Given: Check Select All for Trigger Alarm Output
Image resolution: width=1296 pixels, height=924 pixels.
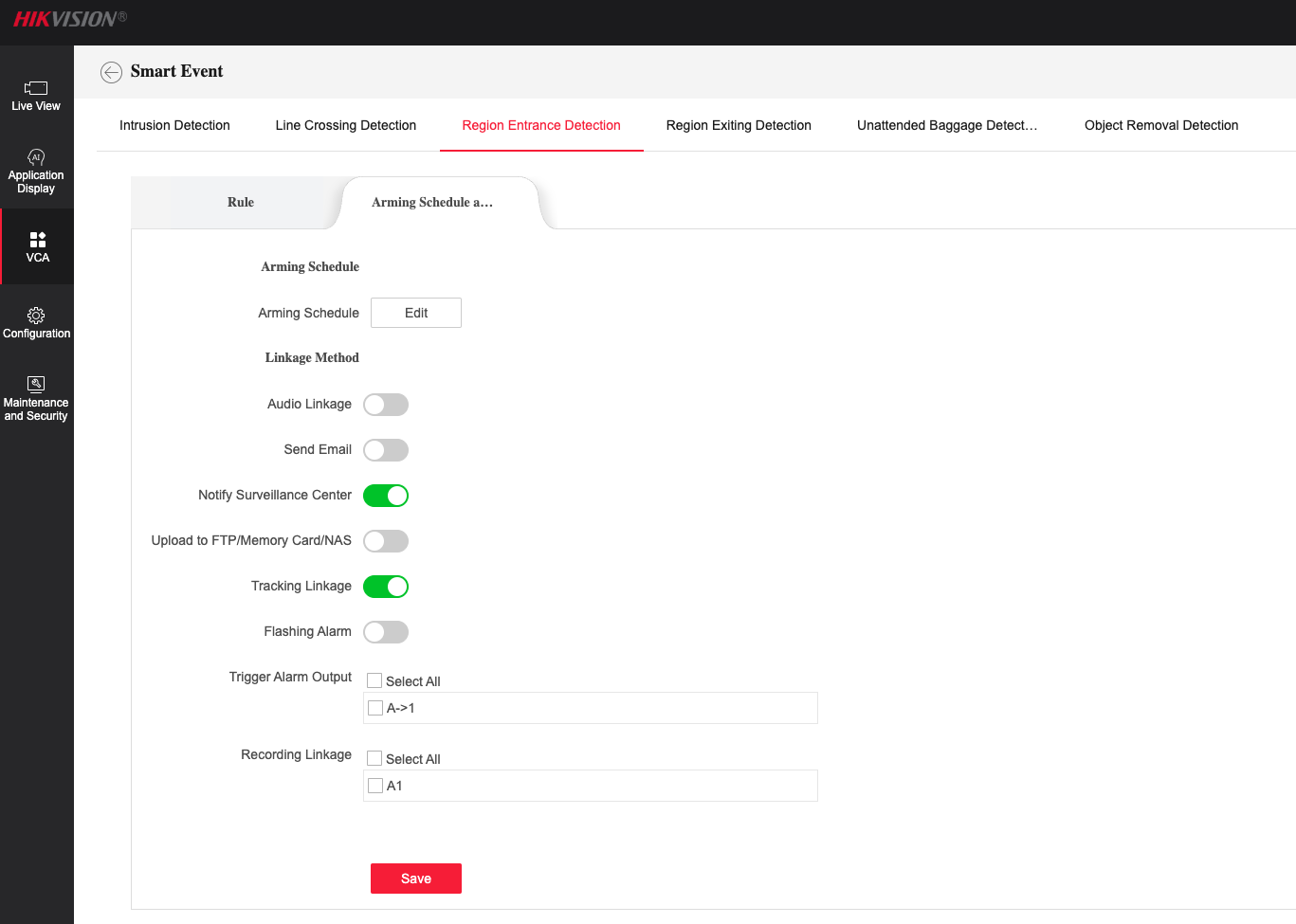Looking at the screenshot, I should click(374, 680).
